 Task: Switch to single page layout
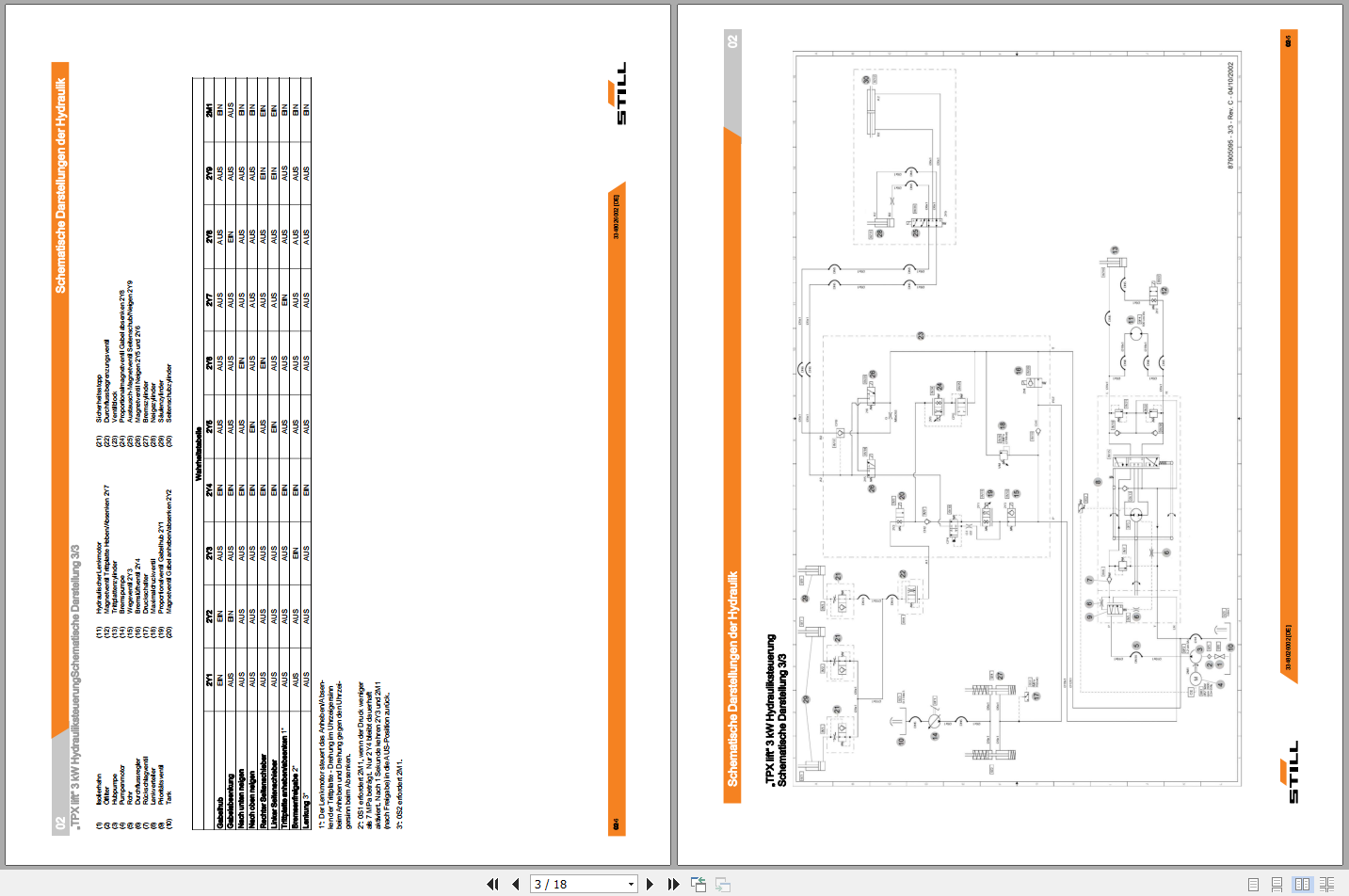click(x=1253, y=884)
